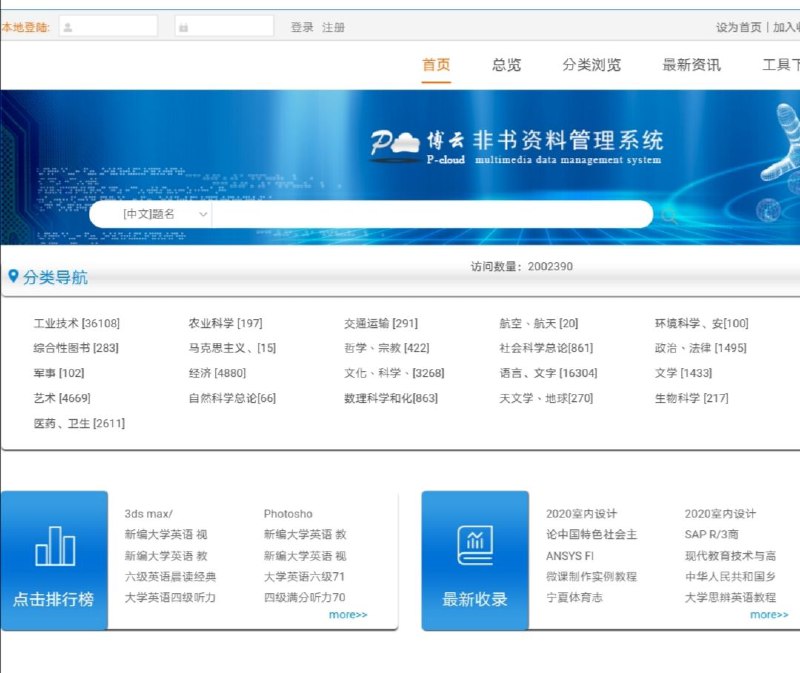800x673 pixels.
Task: Open new record 论中国特色社会主
Action: [x=591, y=534]
